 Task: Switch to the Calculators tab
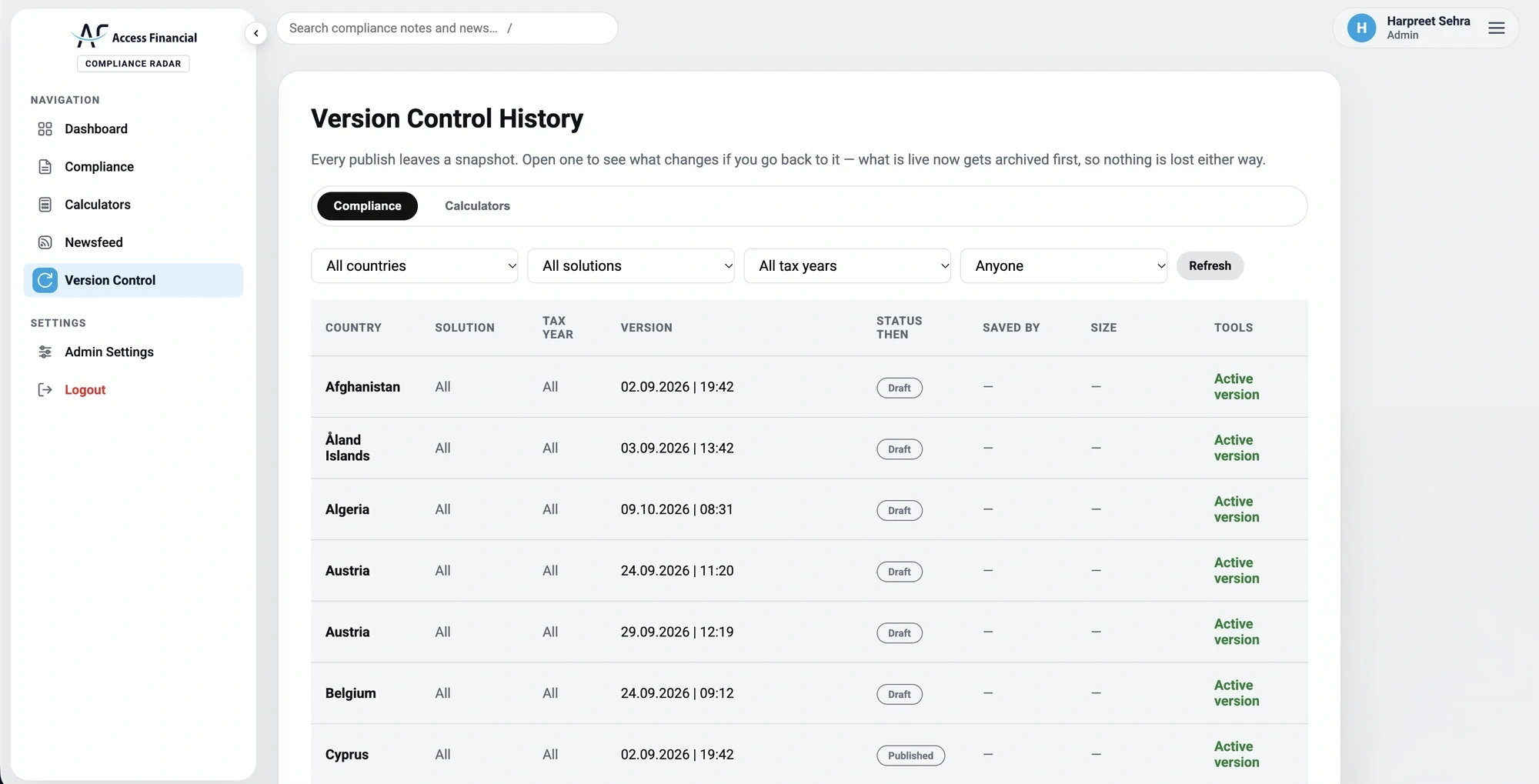click(477, 205)
